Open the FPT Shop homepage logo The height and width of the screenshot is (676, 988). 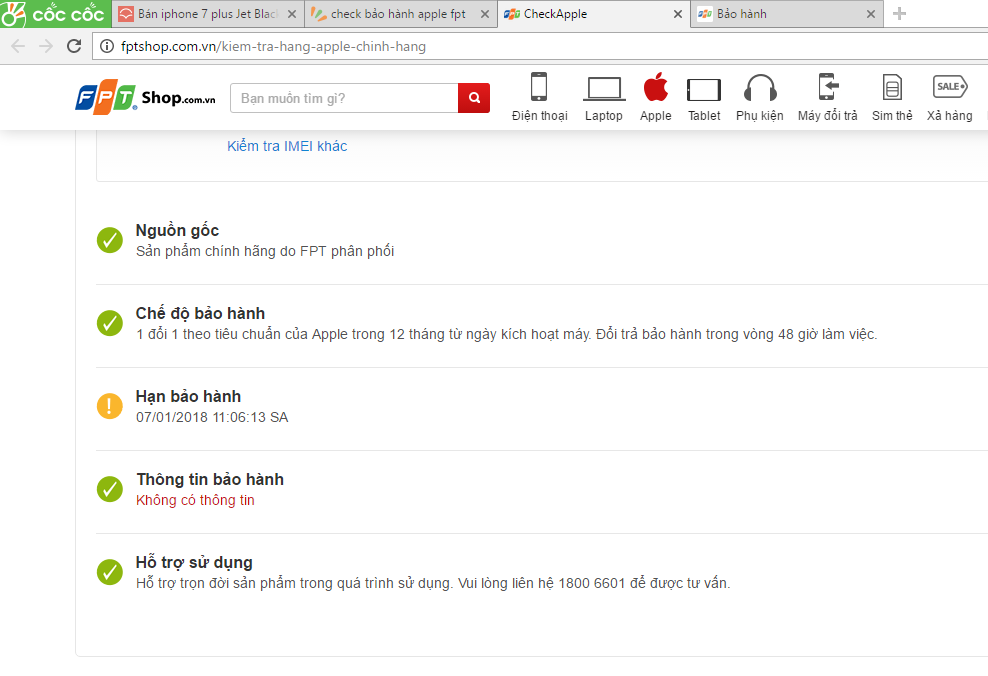pos(145,97)
